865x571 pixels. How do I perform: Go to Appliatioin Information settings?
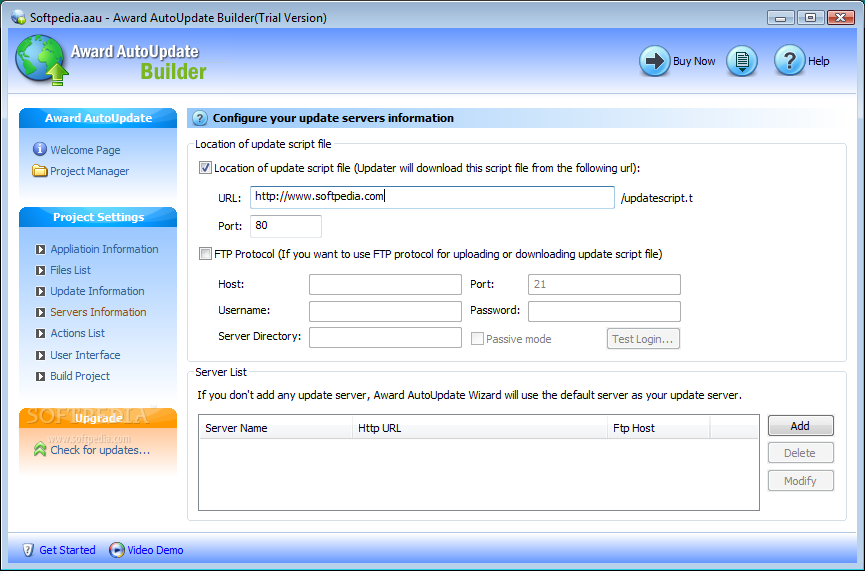tap(104, 249)
